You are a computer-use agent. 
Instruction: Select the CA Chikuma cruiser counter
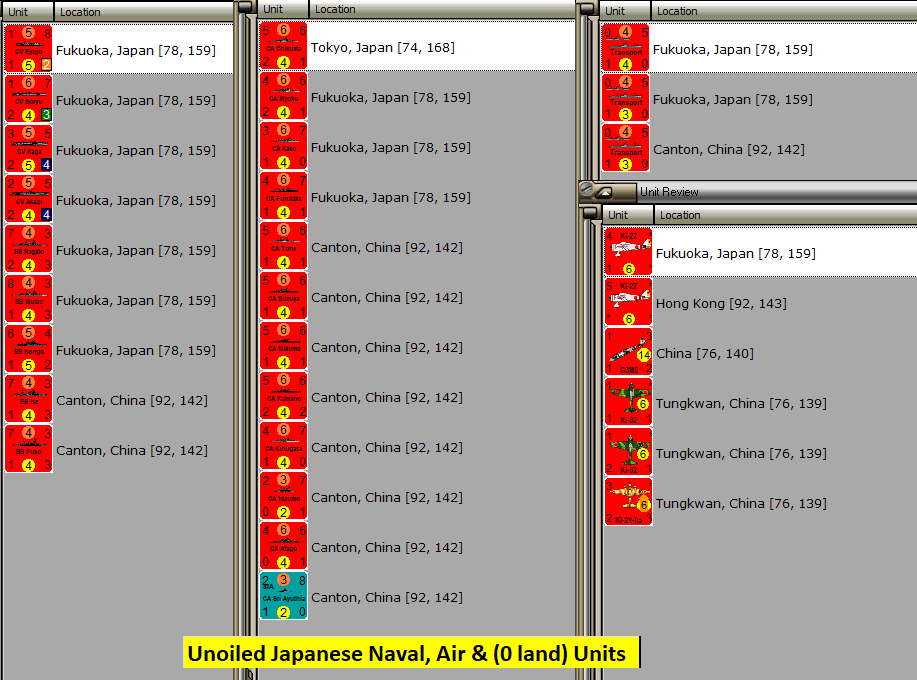(x=284, y=46)
